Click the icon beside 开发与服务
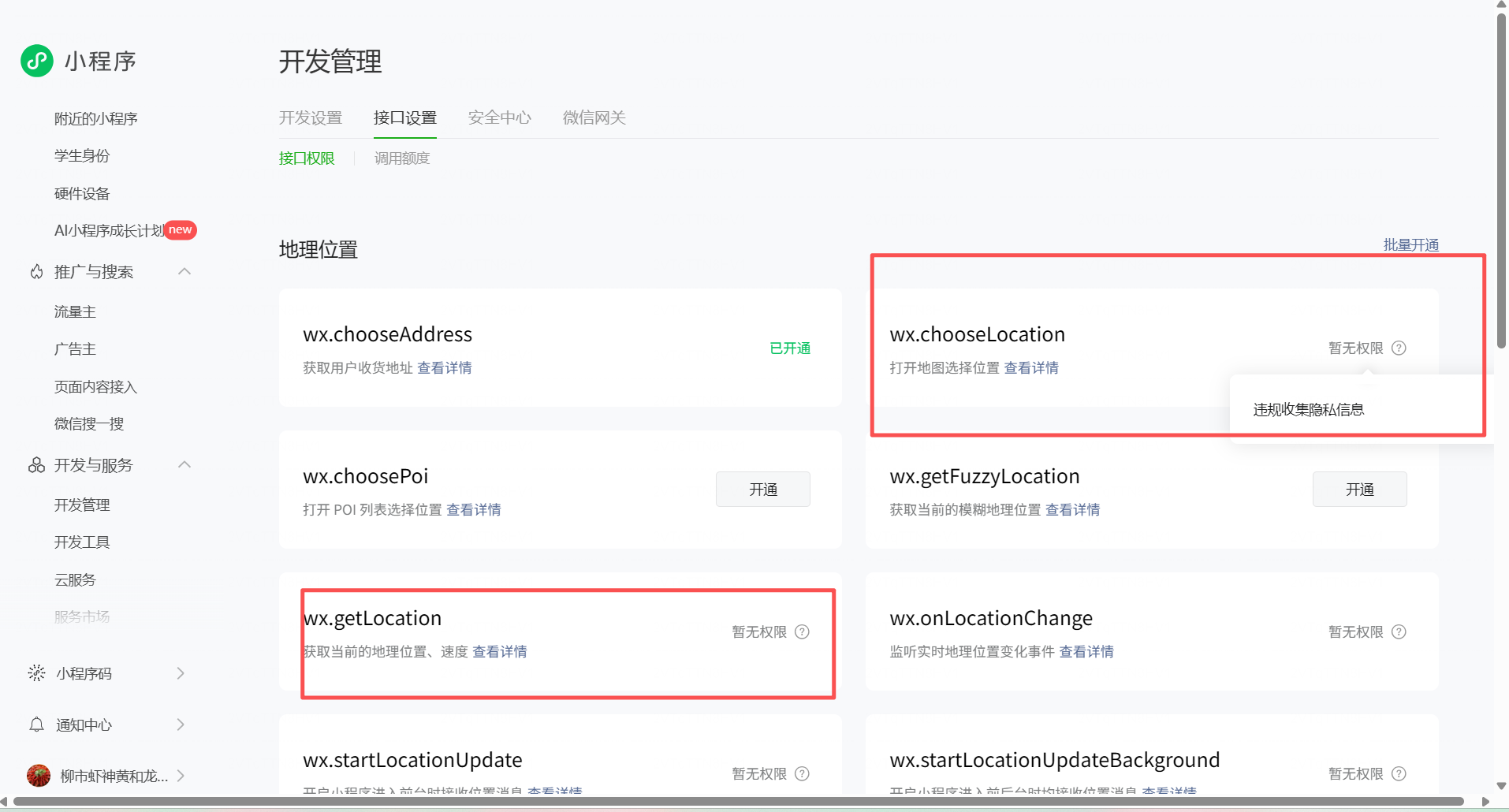1509x812 pixels. (36, 465)
